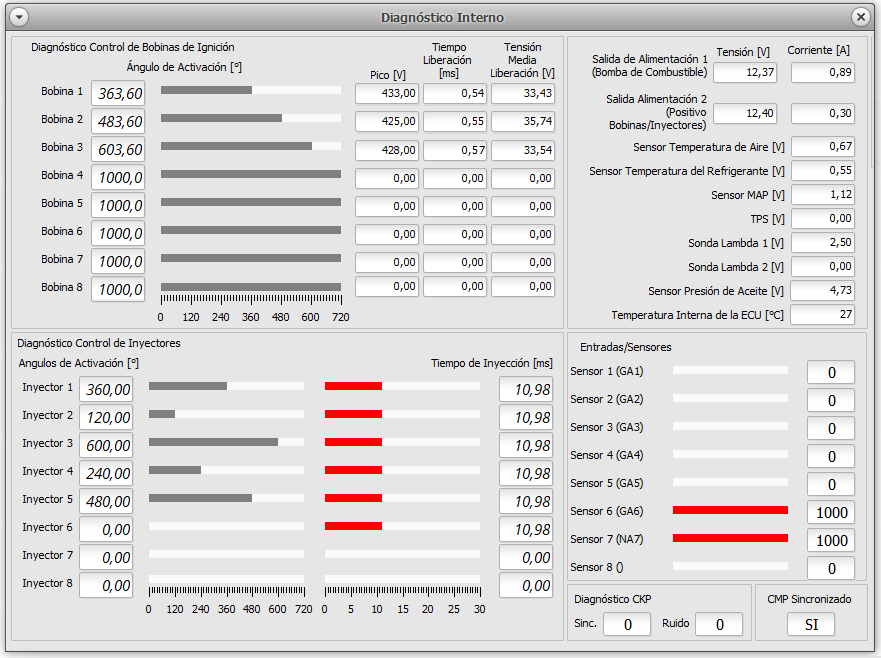Select the Salida Alimentación 2 Corriente field

click(823, 114)
